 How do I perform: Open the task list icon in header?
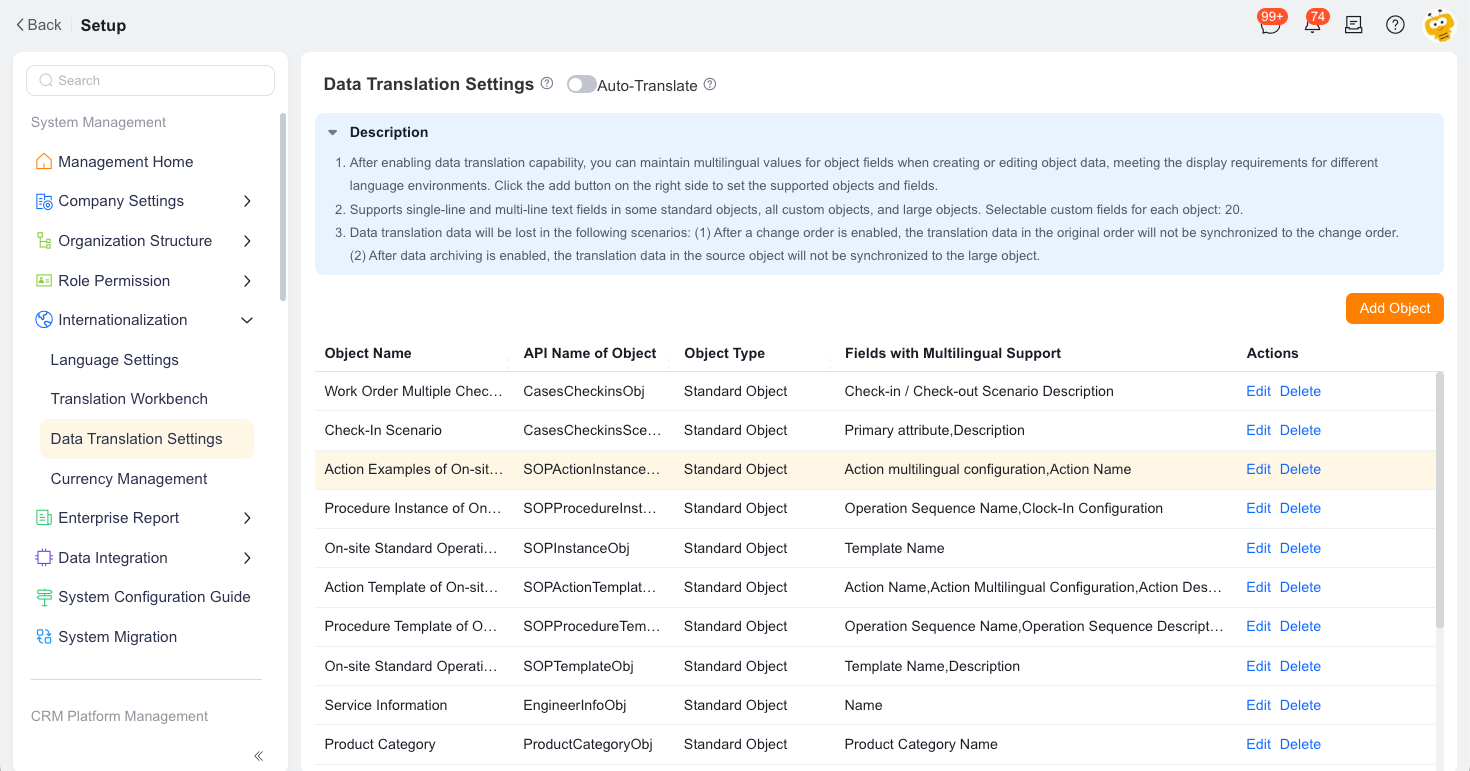pos(1354,25)
